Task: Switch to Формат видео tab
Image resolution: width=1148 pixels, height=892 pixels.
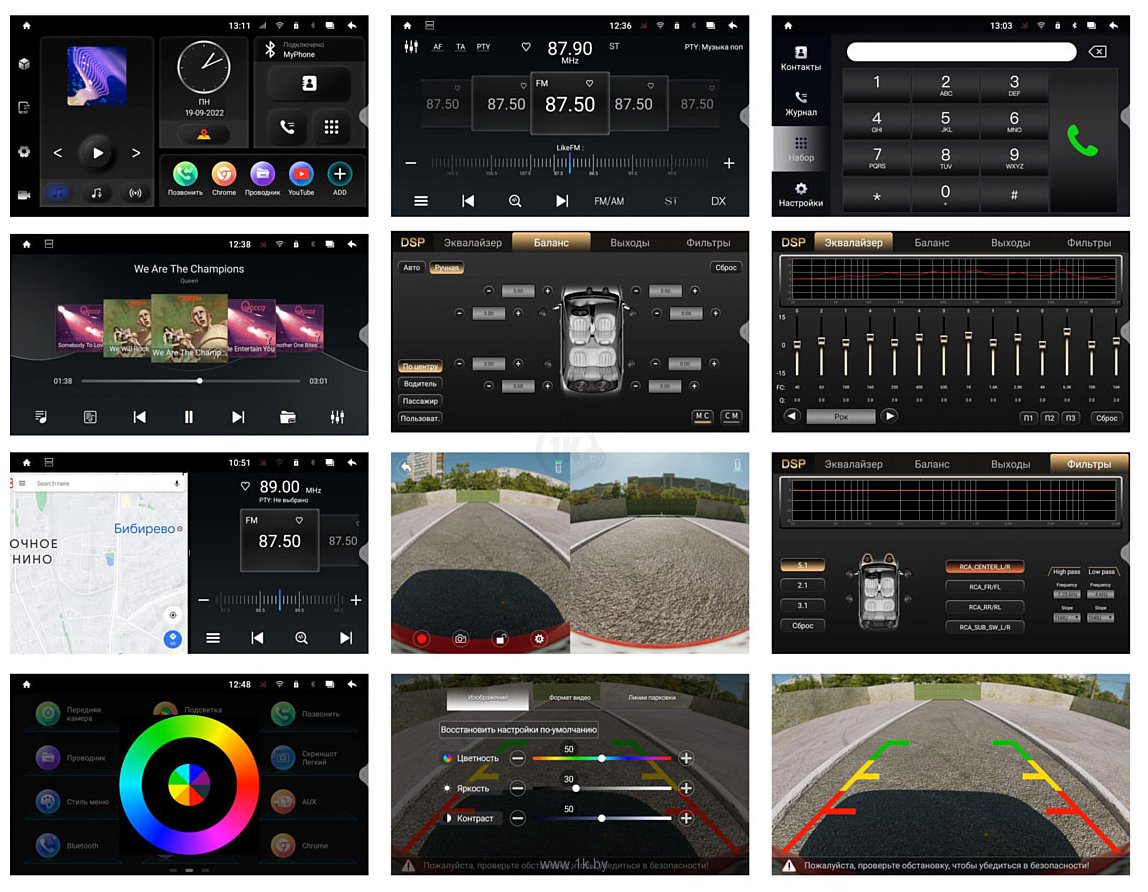Action: click(x=570, y=697)
